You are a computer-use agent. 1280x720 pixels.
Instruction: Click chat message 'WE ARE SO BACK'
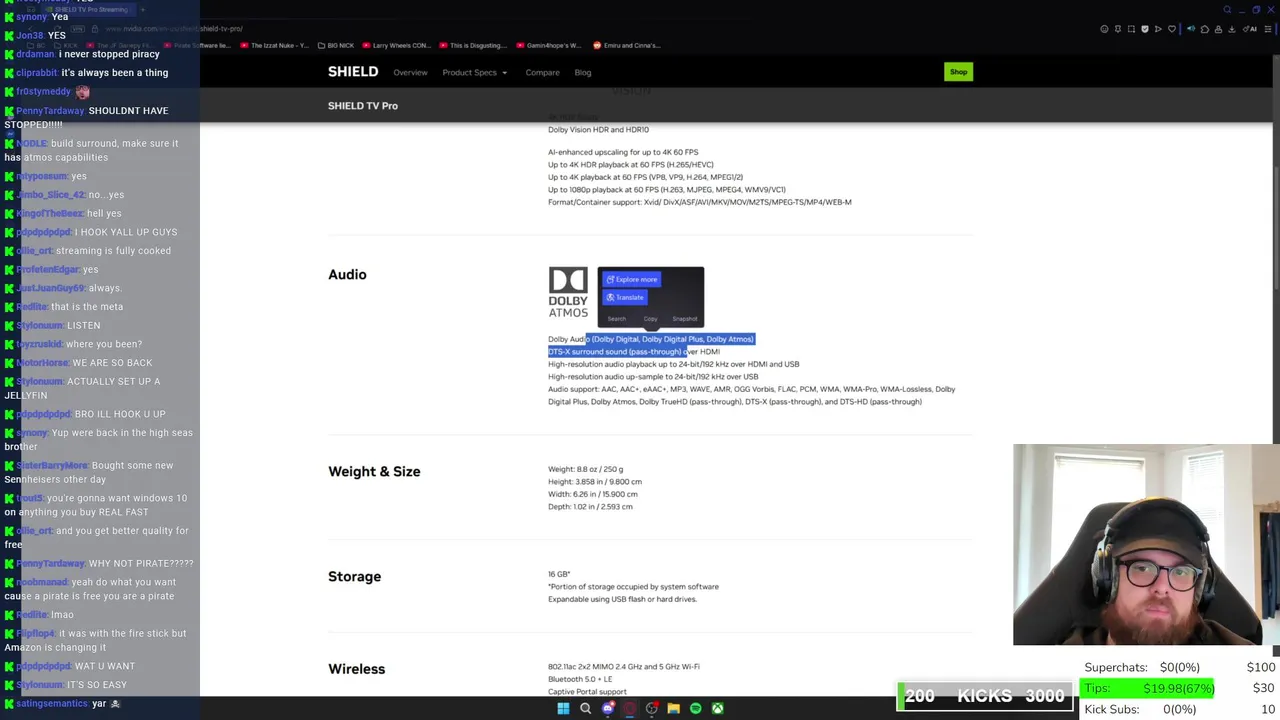pyautogui.click(x=112, y=363)
